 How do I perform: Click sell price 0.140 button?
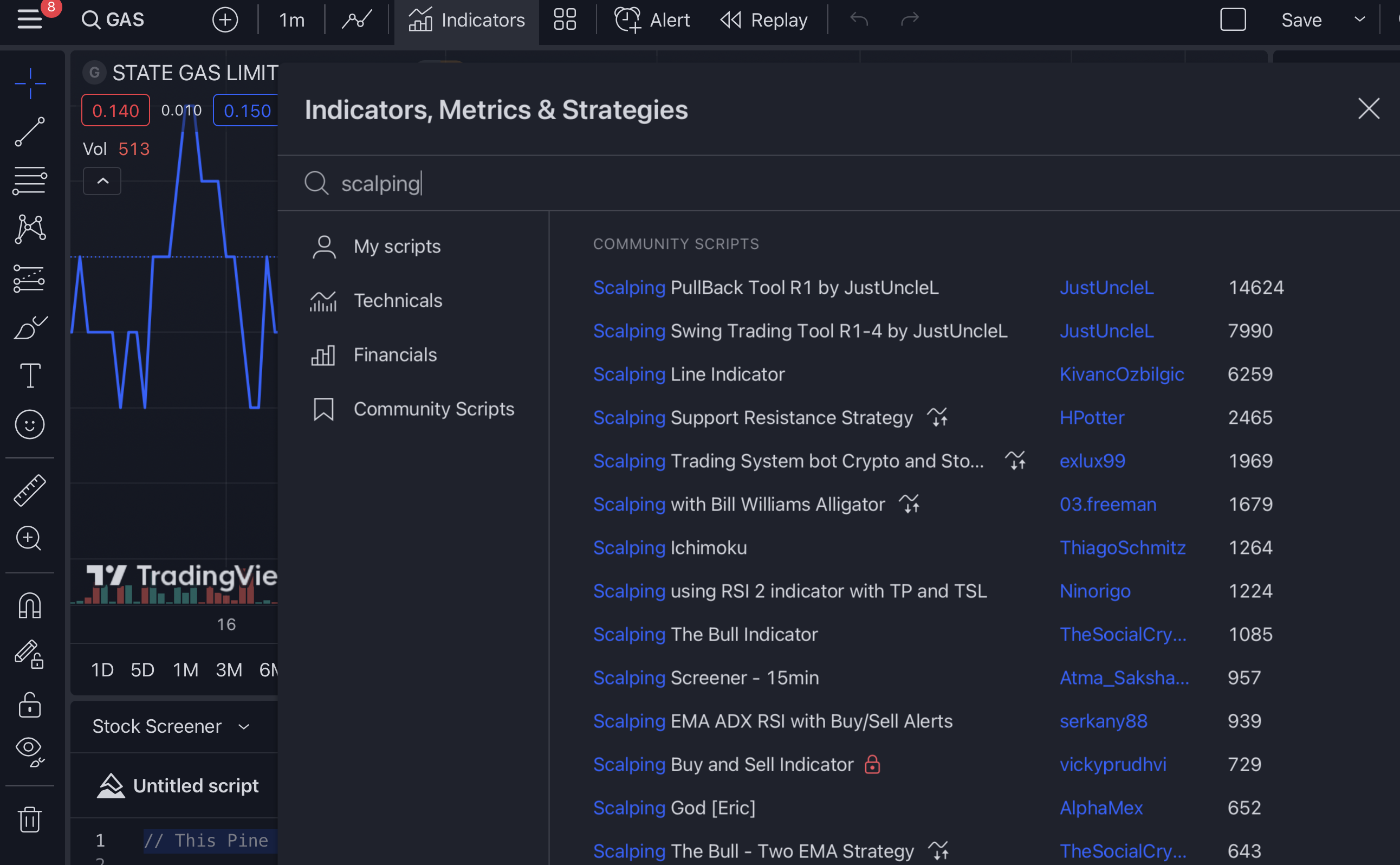coord(115,110)
